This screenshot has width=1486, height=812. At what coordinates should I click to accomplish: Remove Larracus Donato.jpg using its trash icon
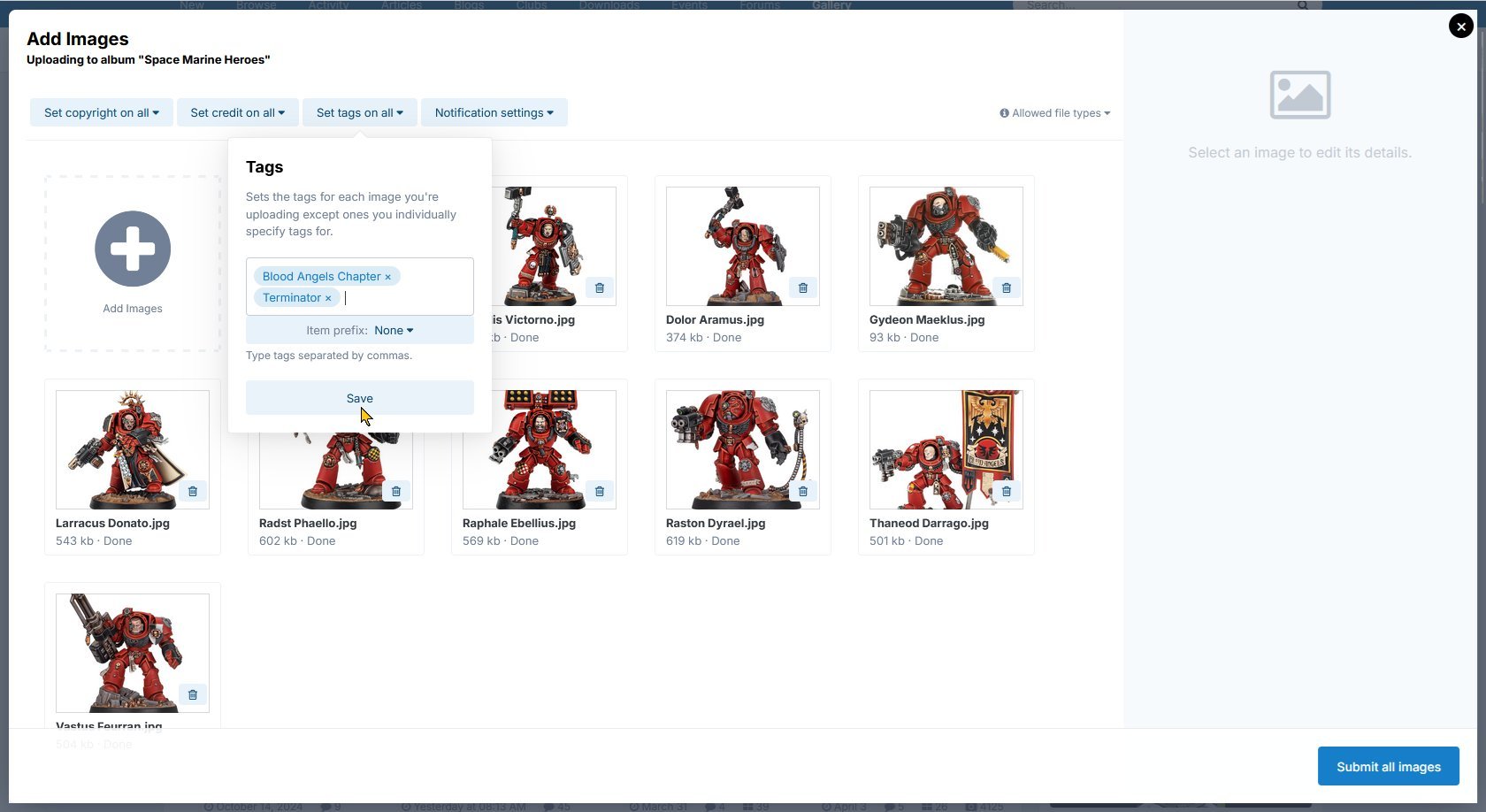coord(193,492)
